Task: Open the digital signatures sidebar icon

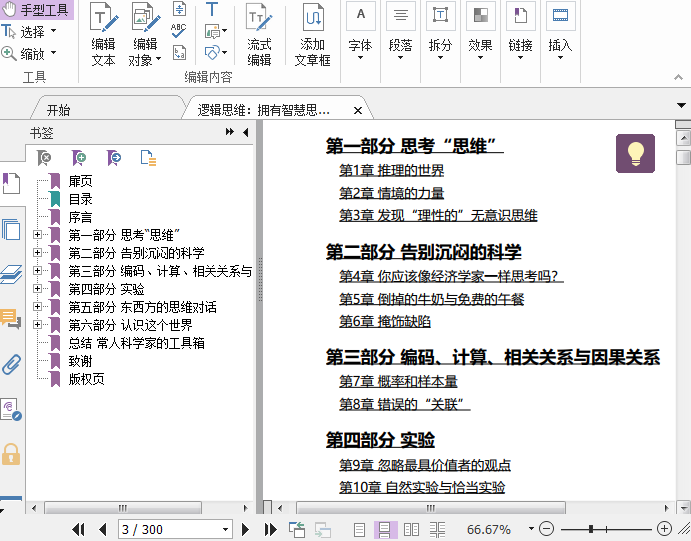Action: coord(11,409)
